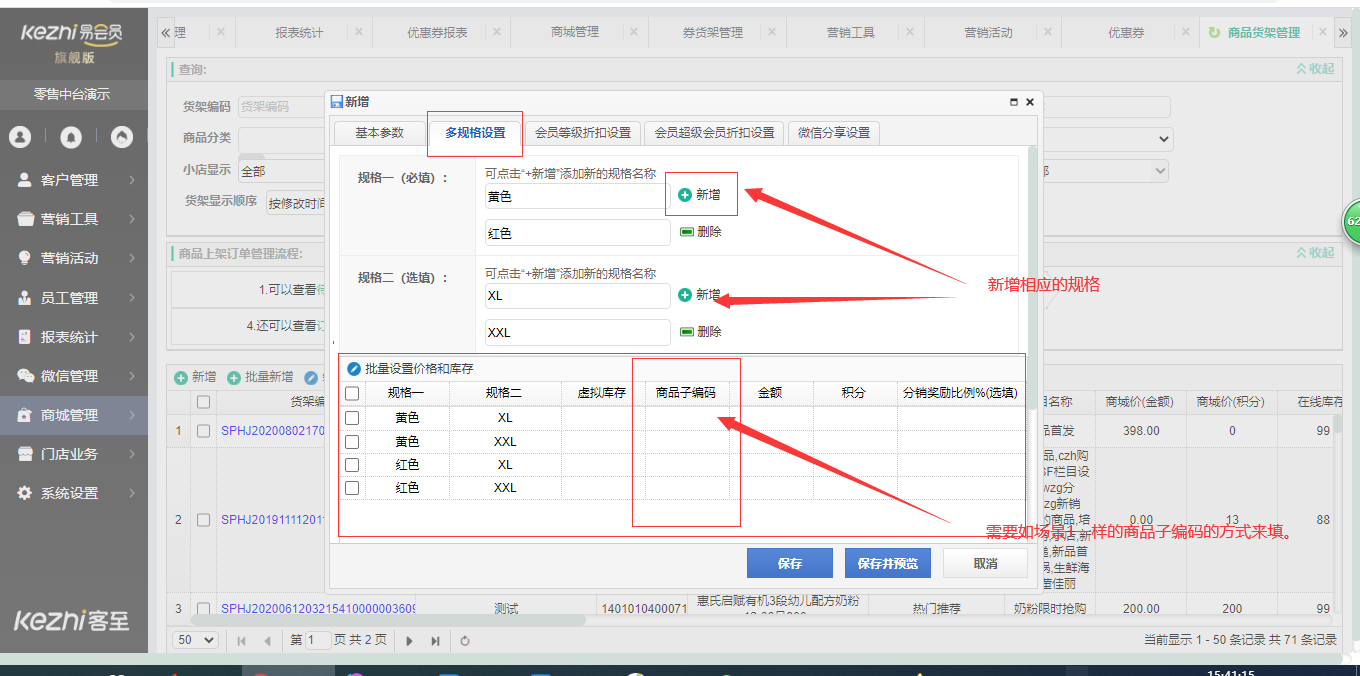Click 新增 in the background list toolbar

point(195,377)
